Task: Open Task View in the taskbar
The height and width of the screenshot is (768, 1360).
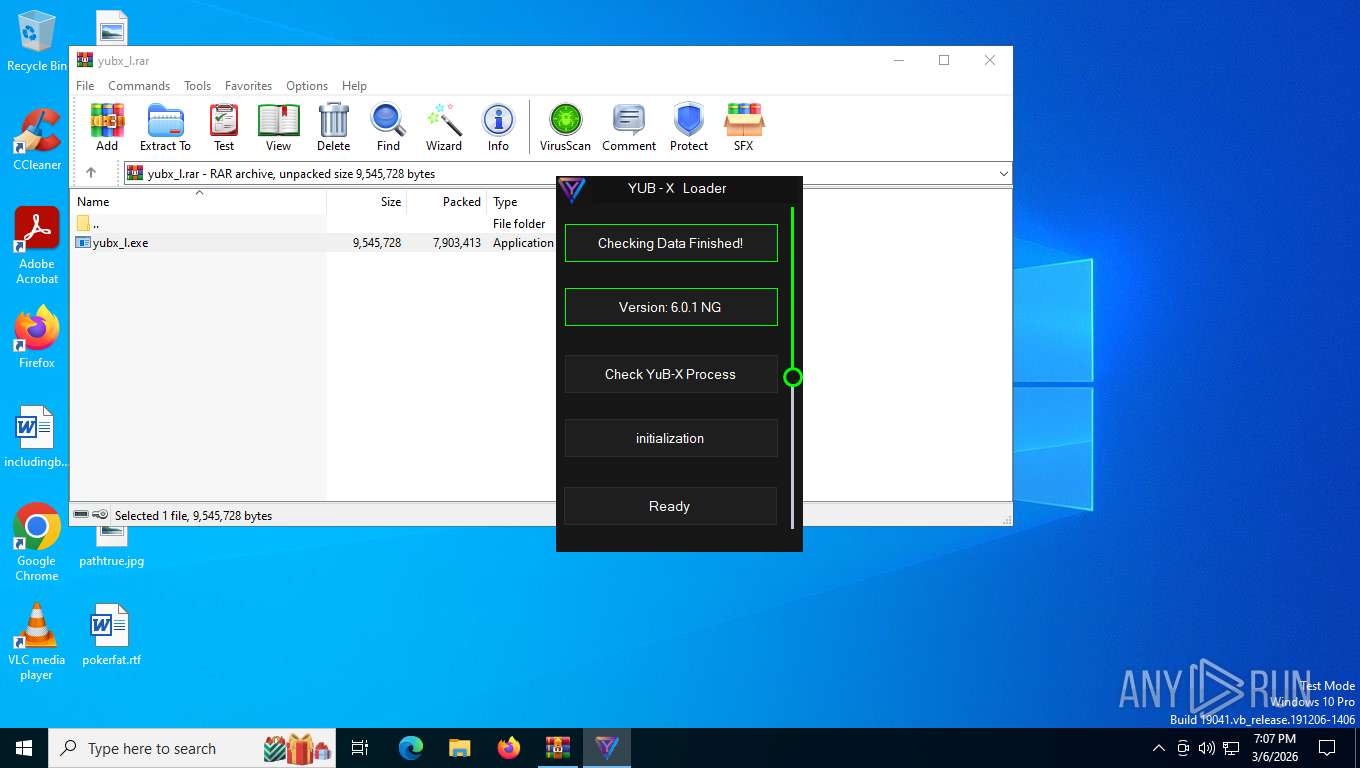Action: coord(360,748)
